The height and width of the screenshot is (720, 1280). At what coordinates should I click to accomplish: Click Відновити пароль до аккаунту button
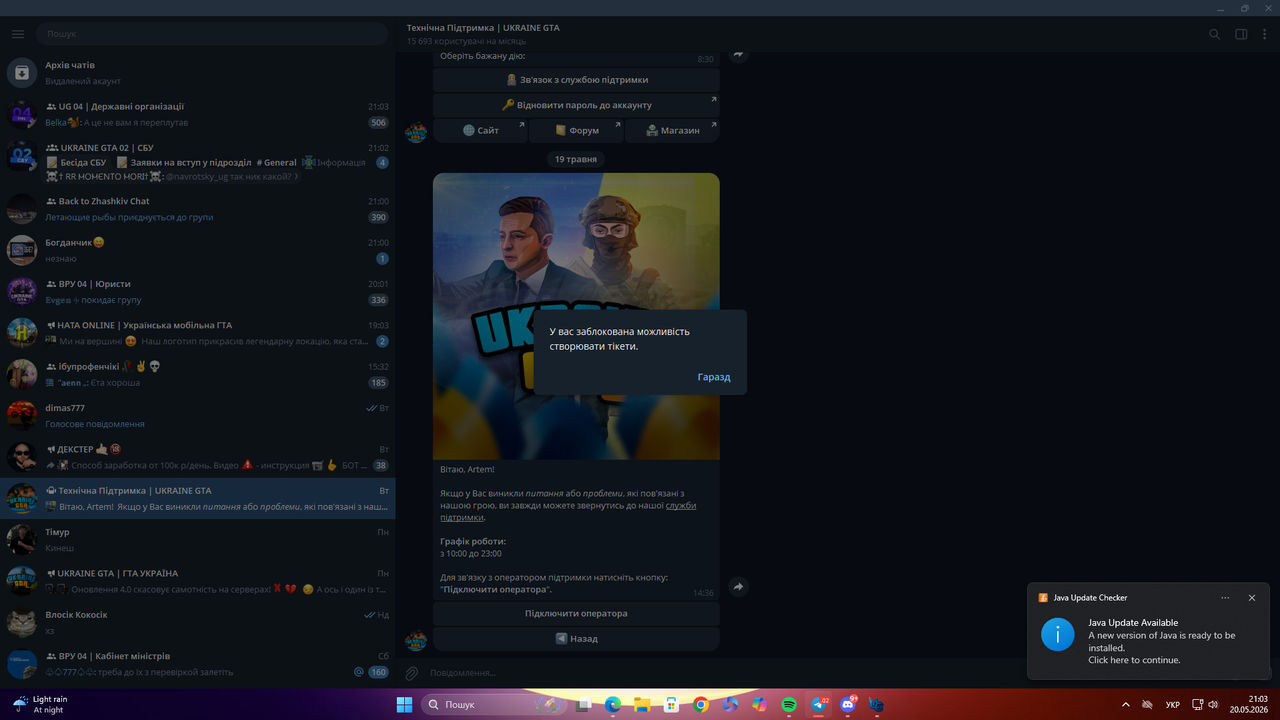point(576,105)
